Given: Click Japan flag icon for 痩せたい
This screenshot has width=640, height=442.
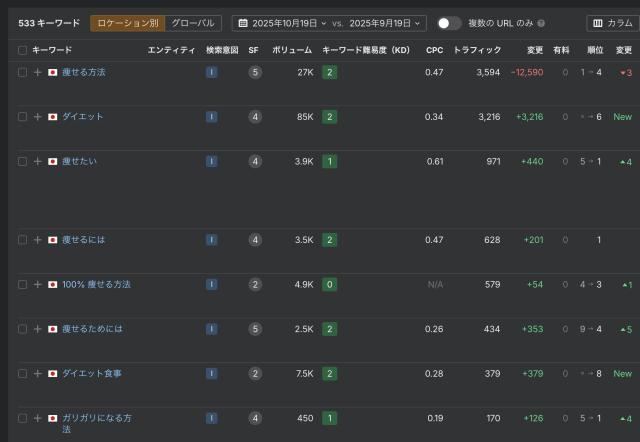Looking at the screenshot, I should pos(53,162).
